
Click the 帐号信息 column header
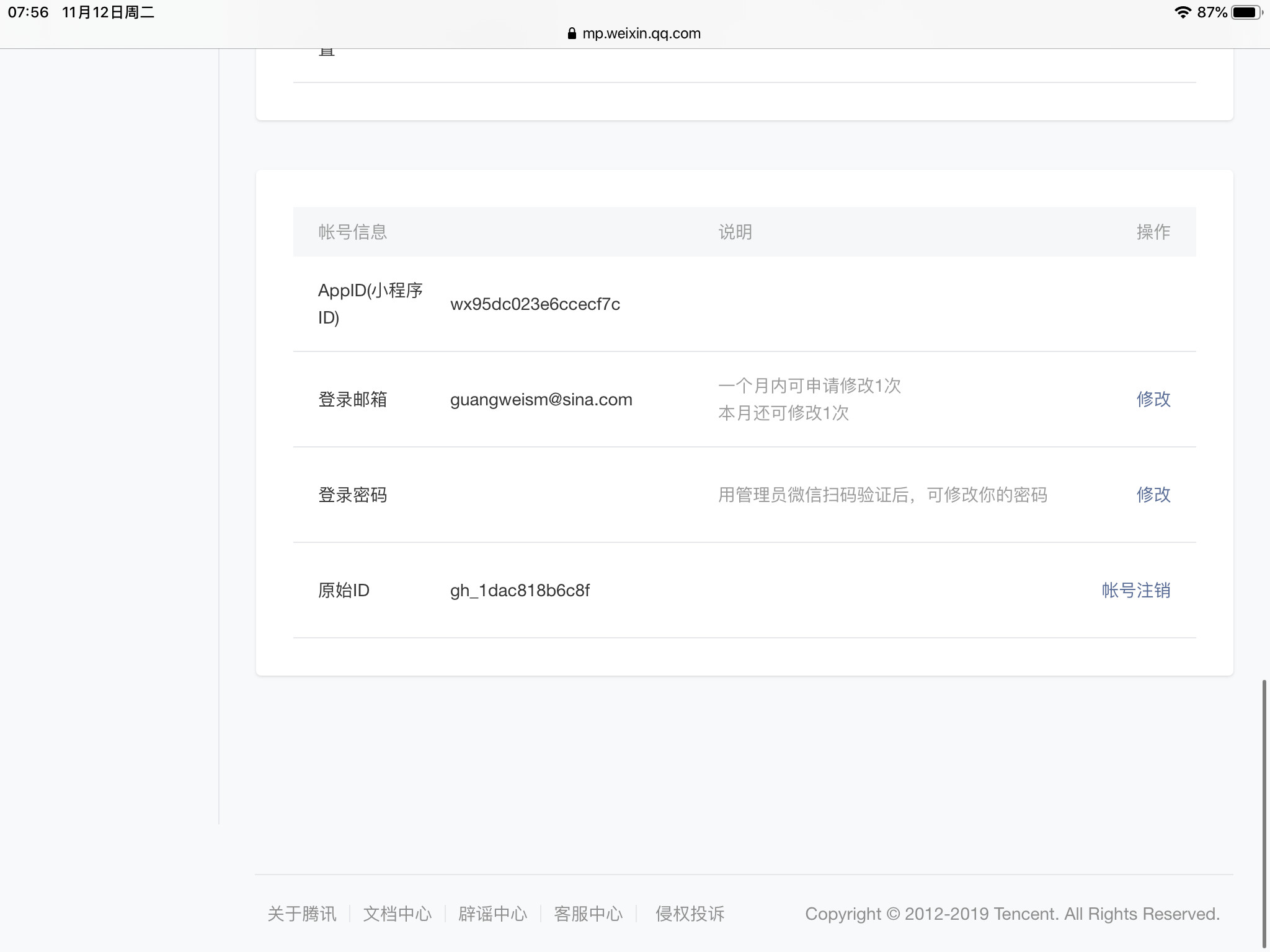(352, 232)
